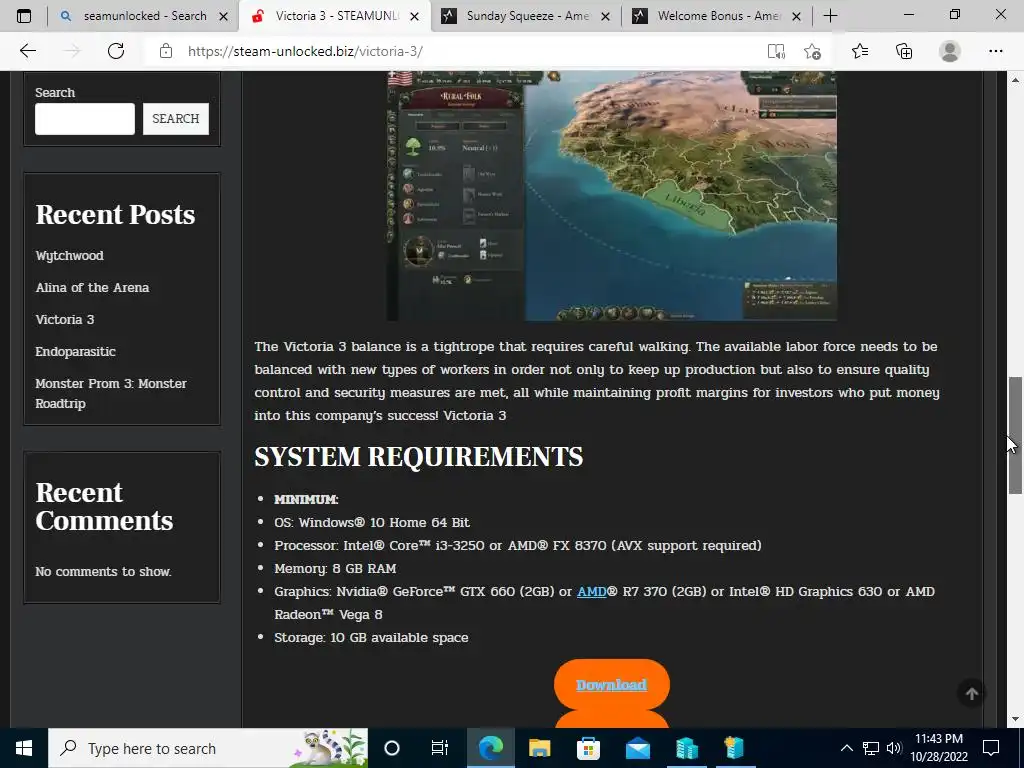The image size is (1024, 768).
Task: Click the browser Back arrow
Action: point(27,51)
